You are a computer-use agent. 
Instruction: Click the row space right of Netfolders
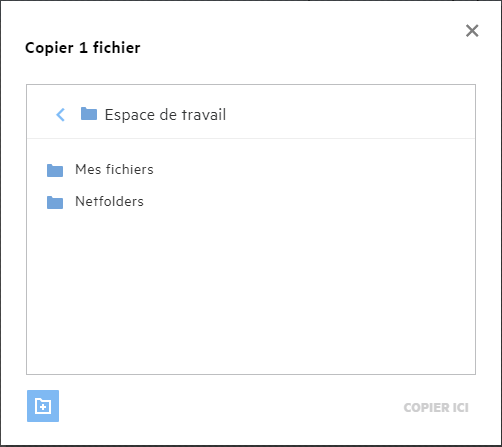[x=310, y=202]
